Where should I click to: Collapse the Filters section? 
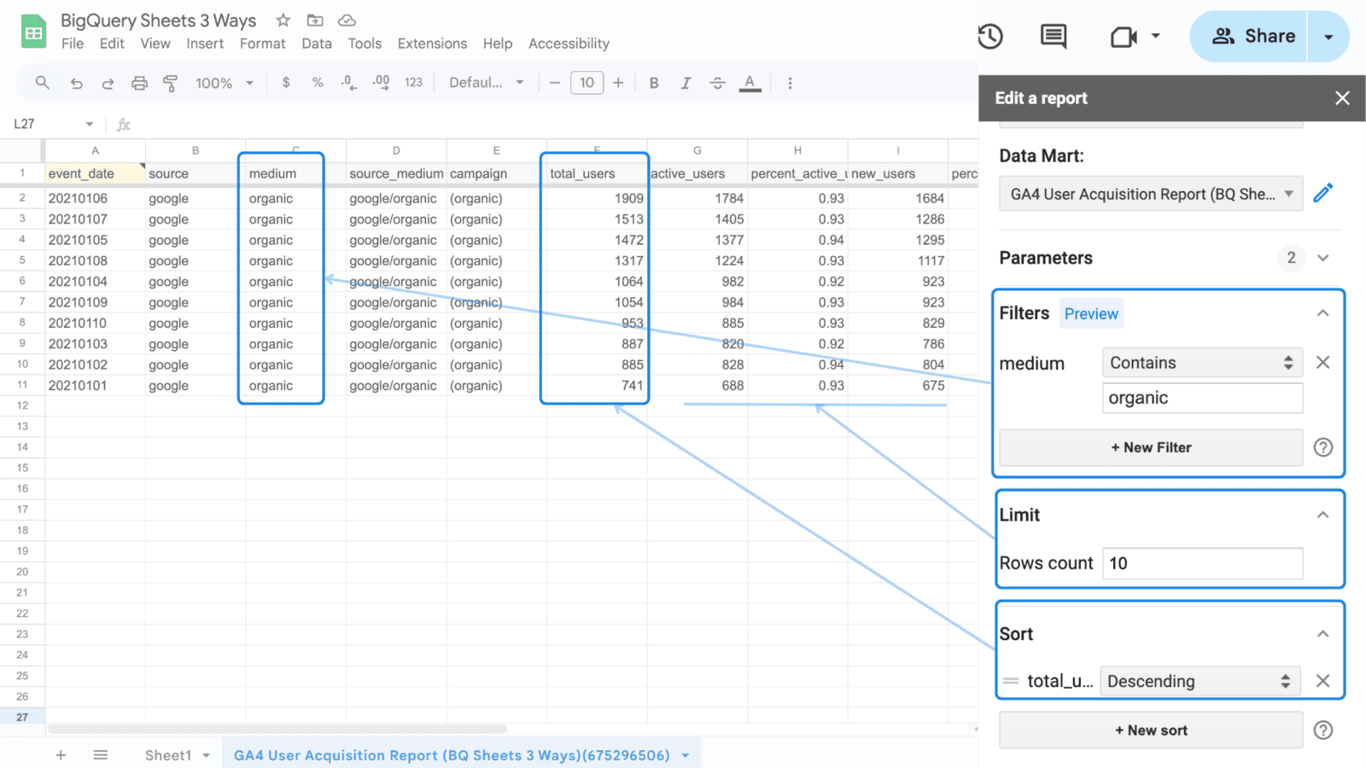click(1323, 313)
